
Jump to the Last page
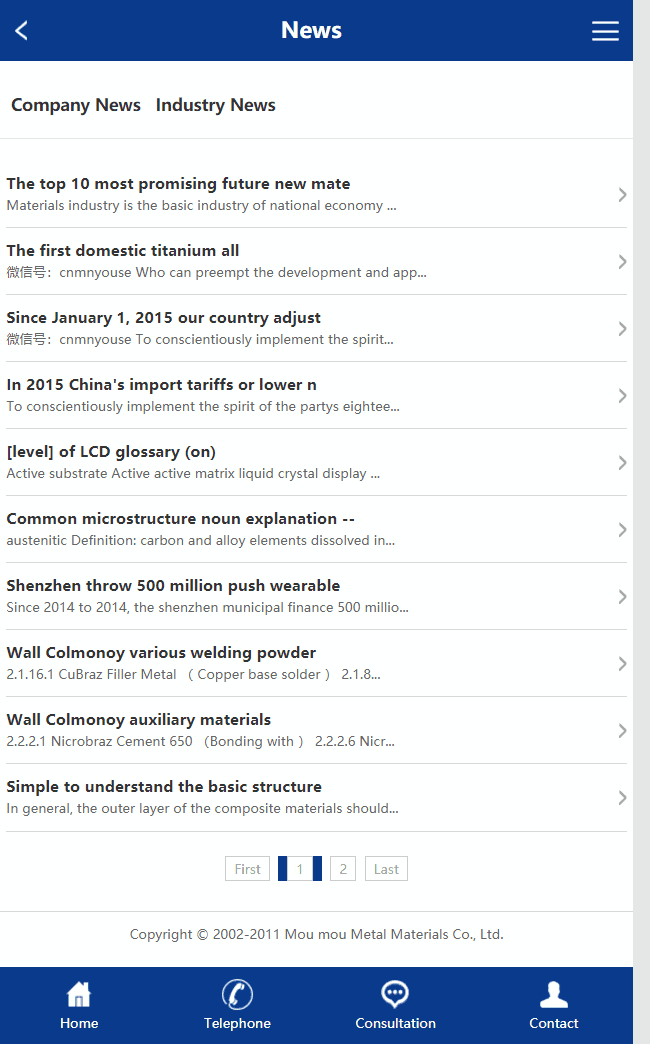386,869
